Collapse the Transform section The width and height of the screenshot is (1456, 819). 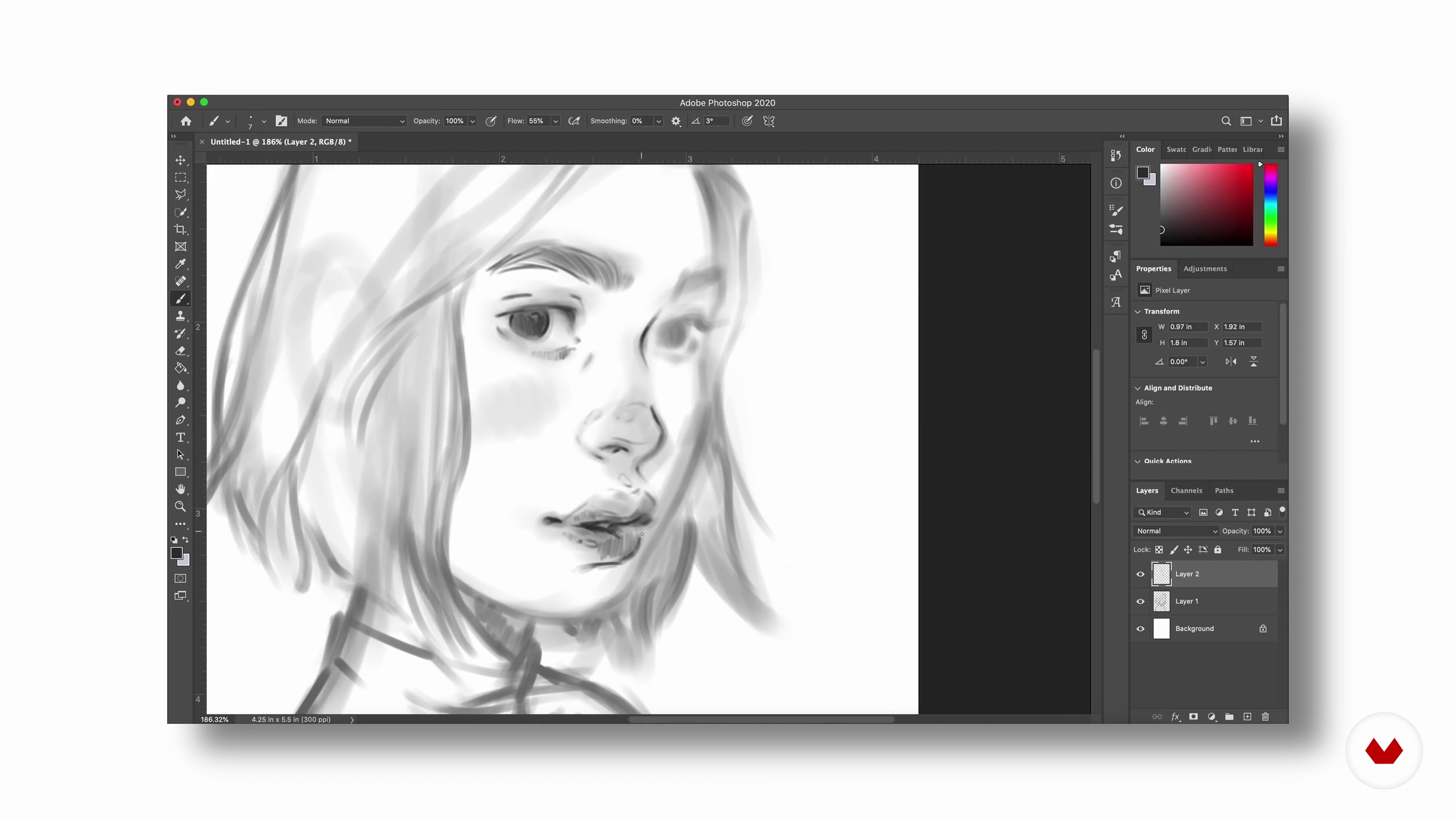coord(1137,311)
